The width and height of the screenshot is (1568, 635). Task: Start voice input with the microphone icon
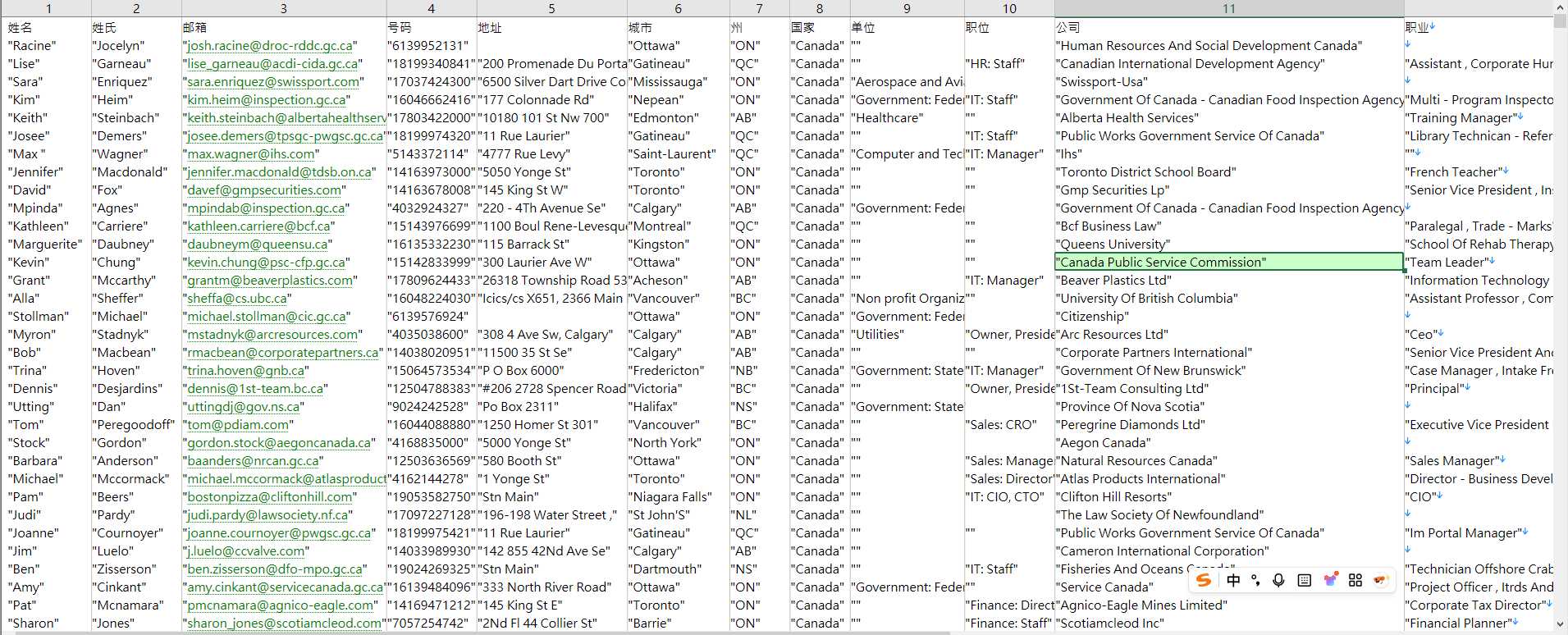click(x=1278, y=580)
